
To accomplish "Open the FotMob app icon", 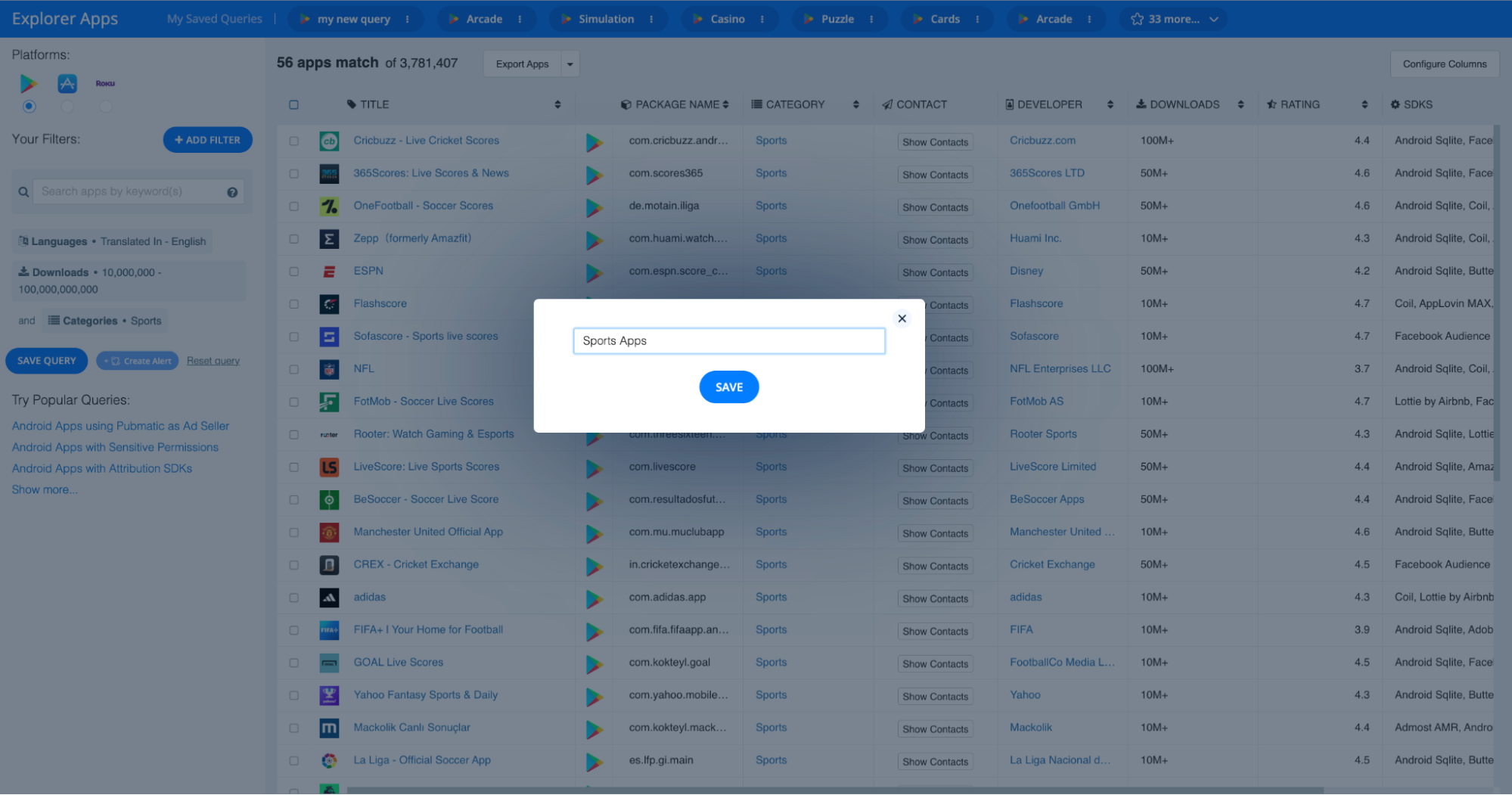I will tap(329, 402).
